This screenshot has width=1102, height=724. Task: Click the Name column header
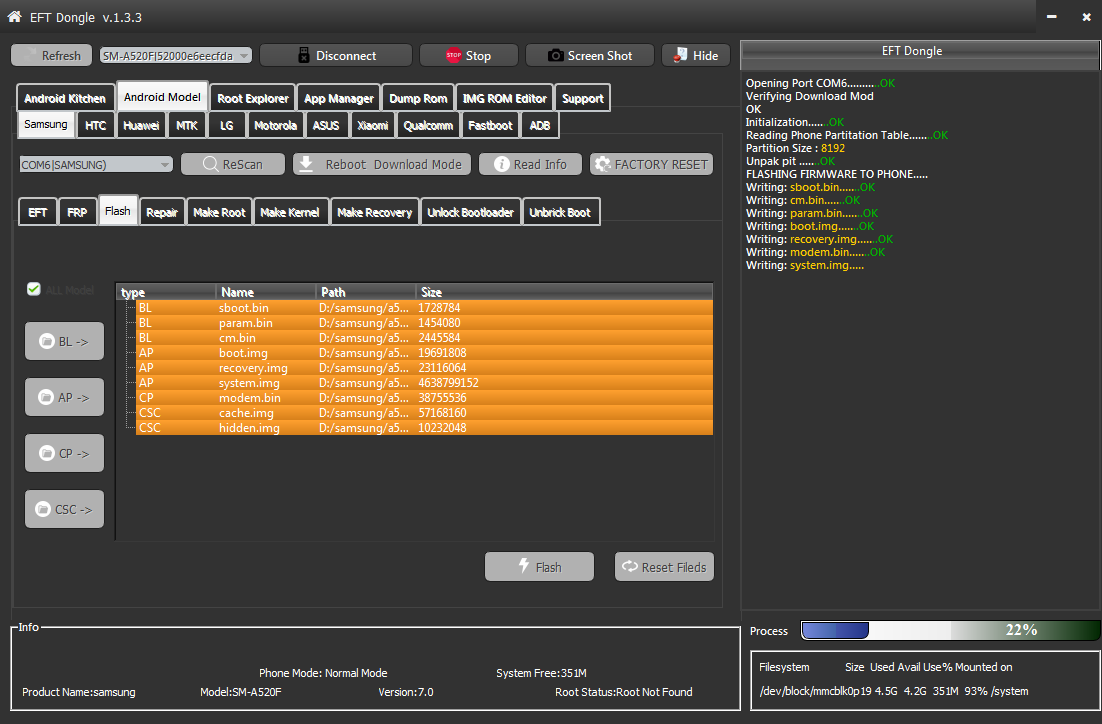[266, 292]
